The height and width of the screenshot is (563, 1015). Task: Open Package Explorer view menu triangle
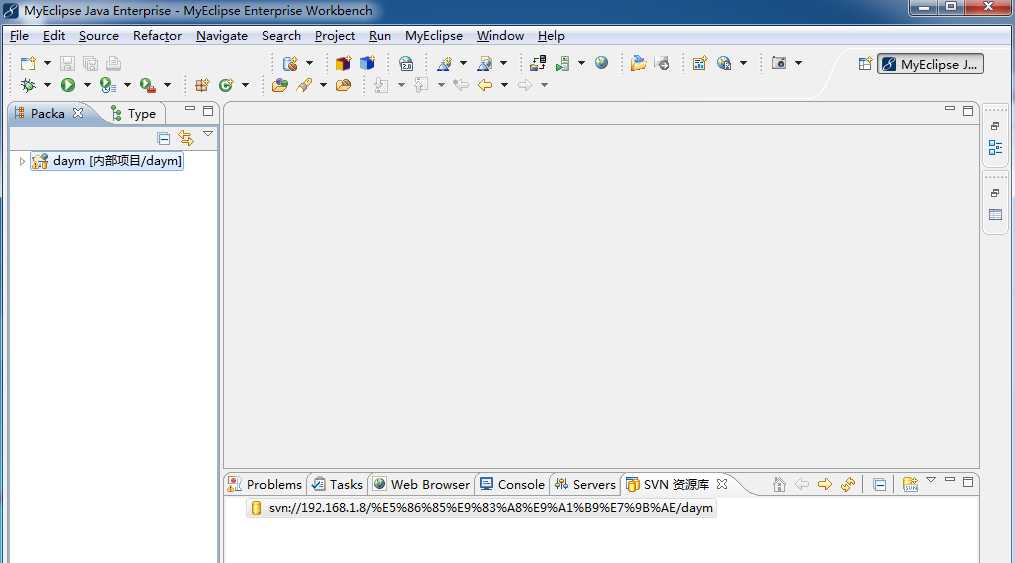[208, 134]
